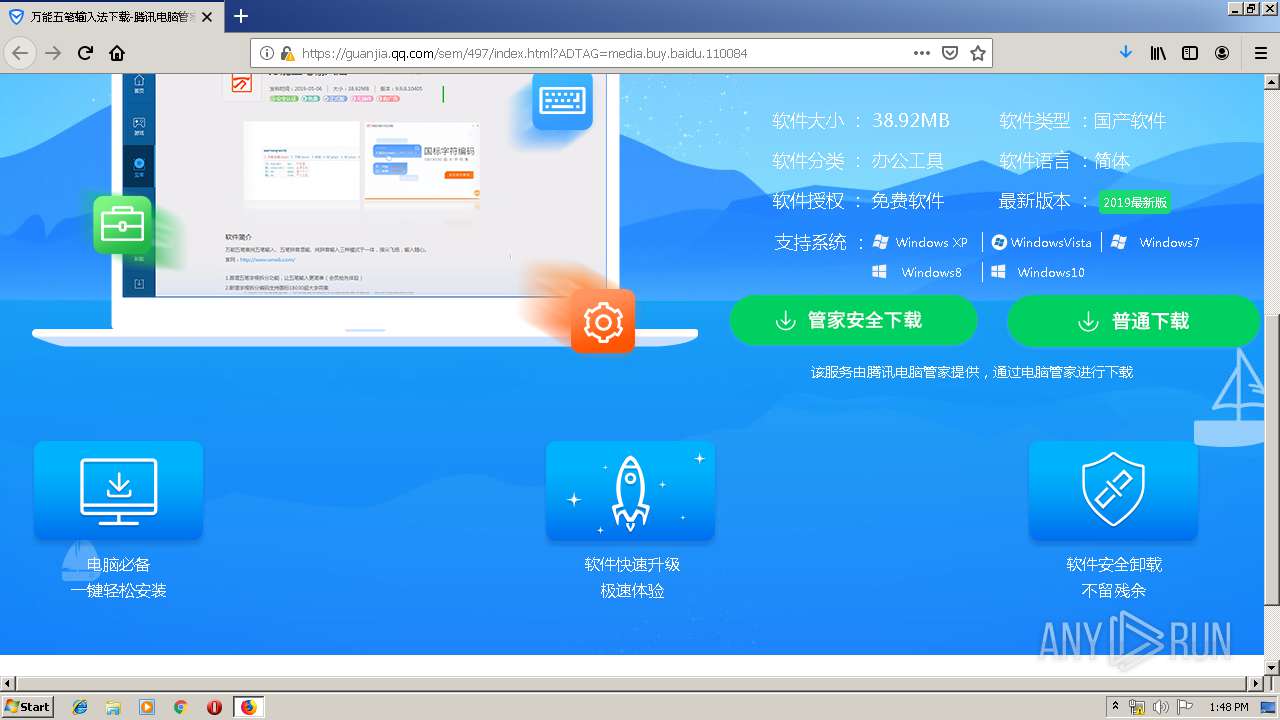
Task: Click the 普通下载 download button
Action: 1133,321
